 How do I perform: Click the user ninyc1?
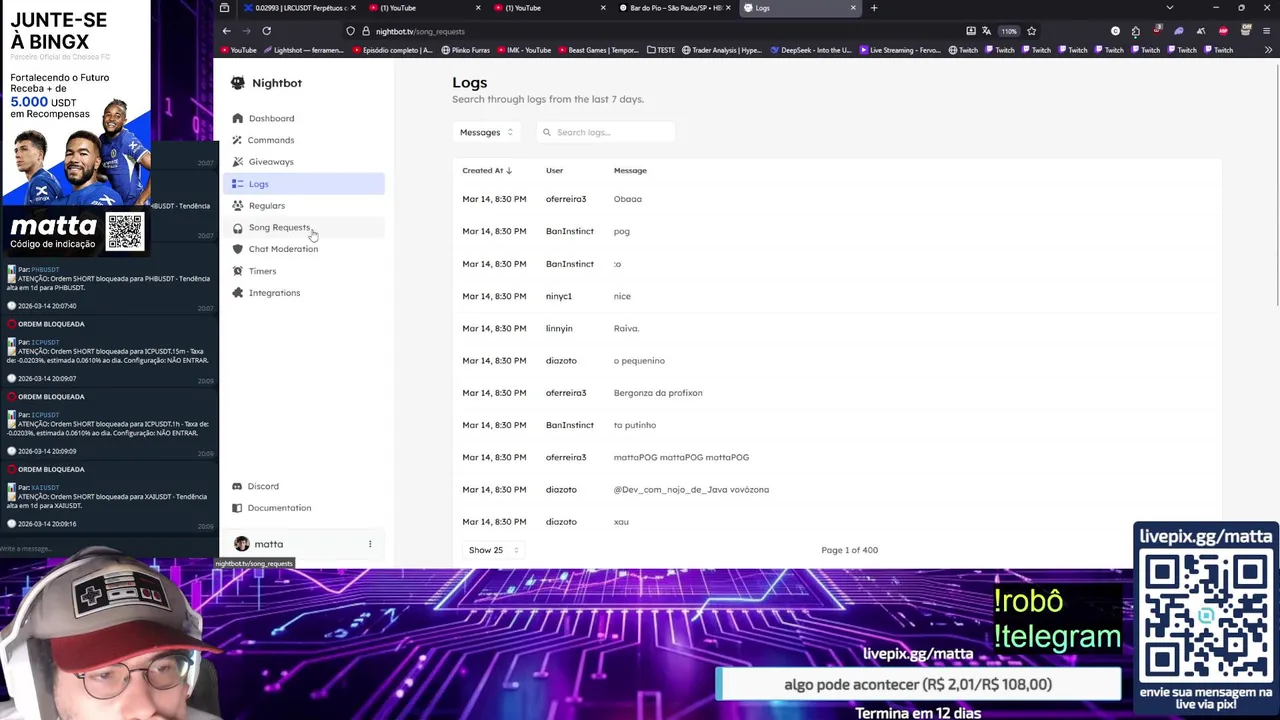click(x=559, y=296)
